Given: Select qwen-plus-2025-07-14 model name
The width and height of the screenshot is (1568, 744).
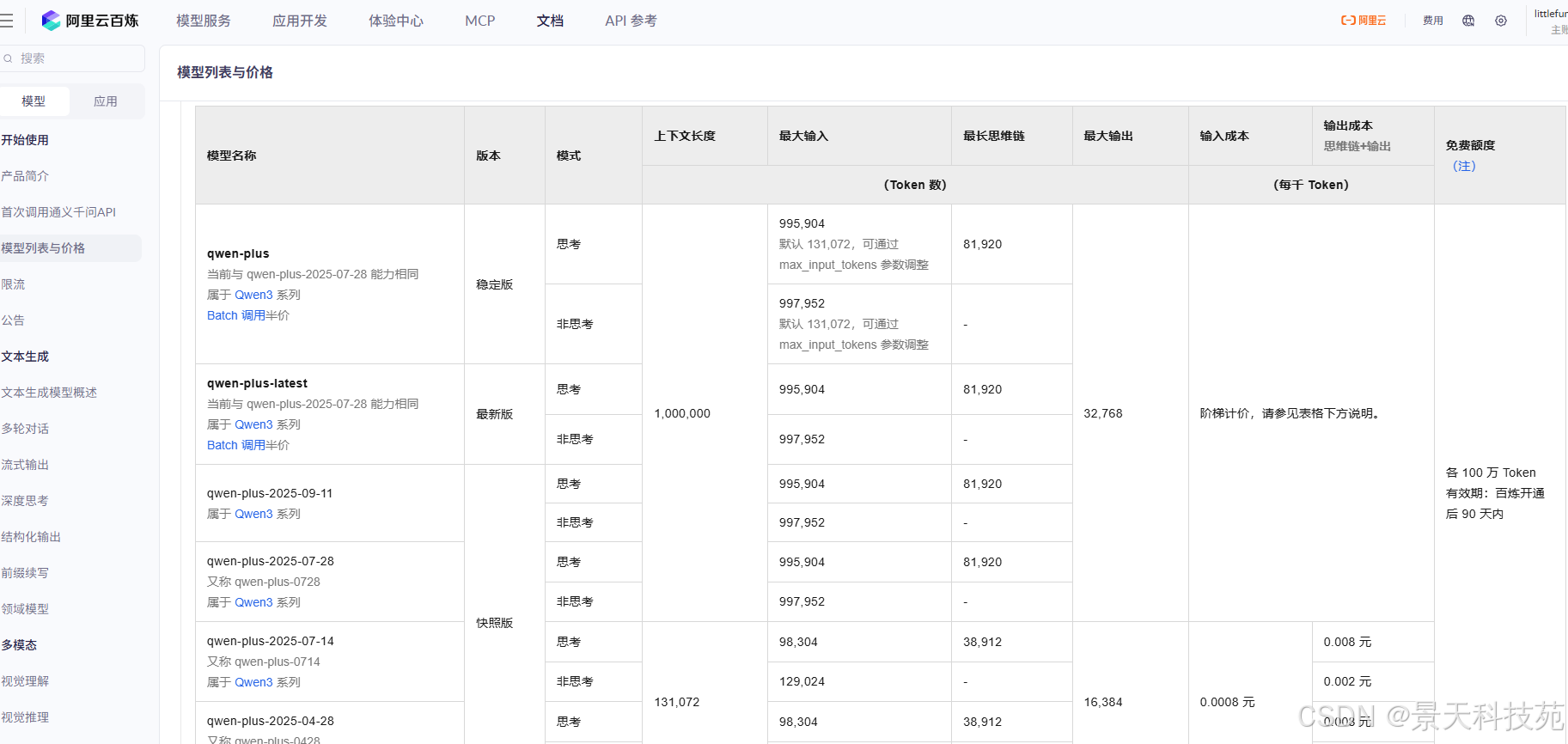Looking at the screenshot, I should [271, 641].
